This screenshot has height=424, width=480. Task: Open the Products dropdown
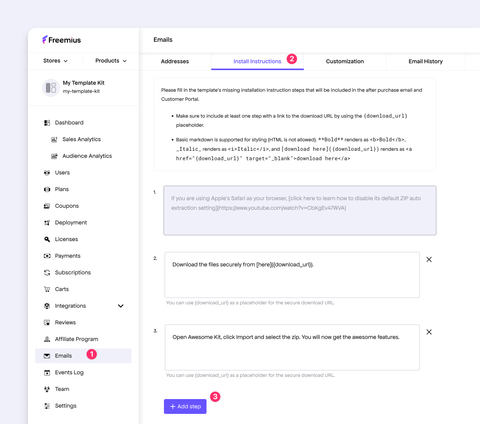coord(111,61)
